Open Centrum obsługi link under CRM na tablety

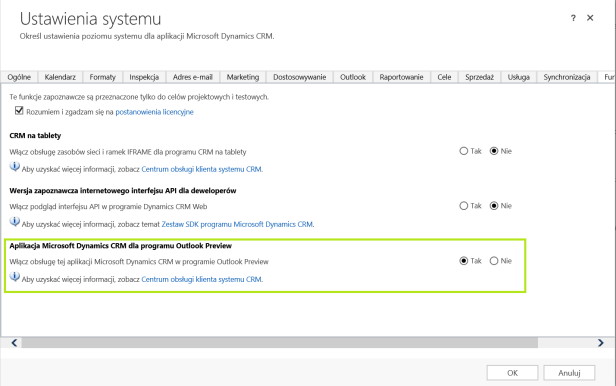(x=202, y=169)
